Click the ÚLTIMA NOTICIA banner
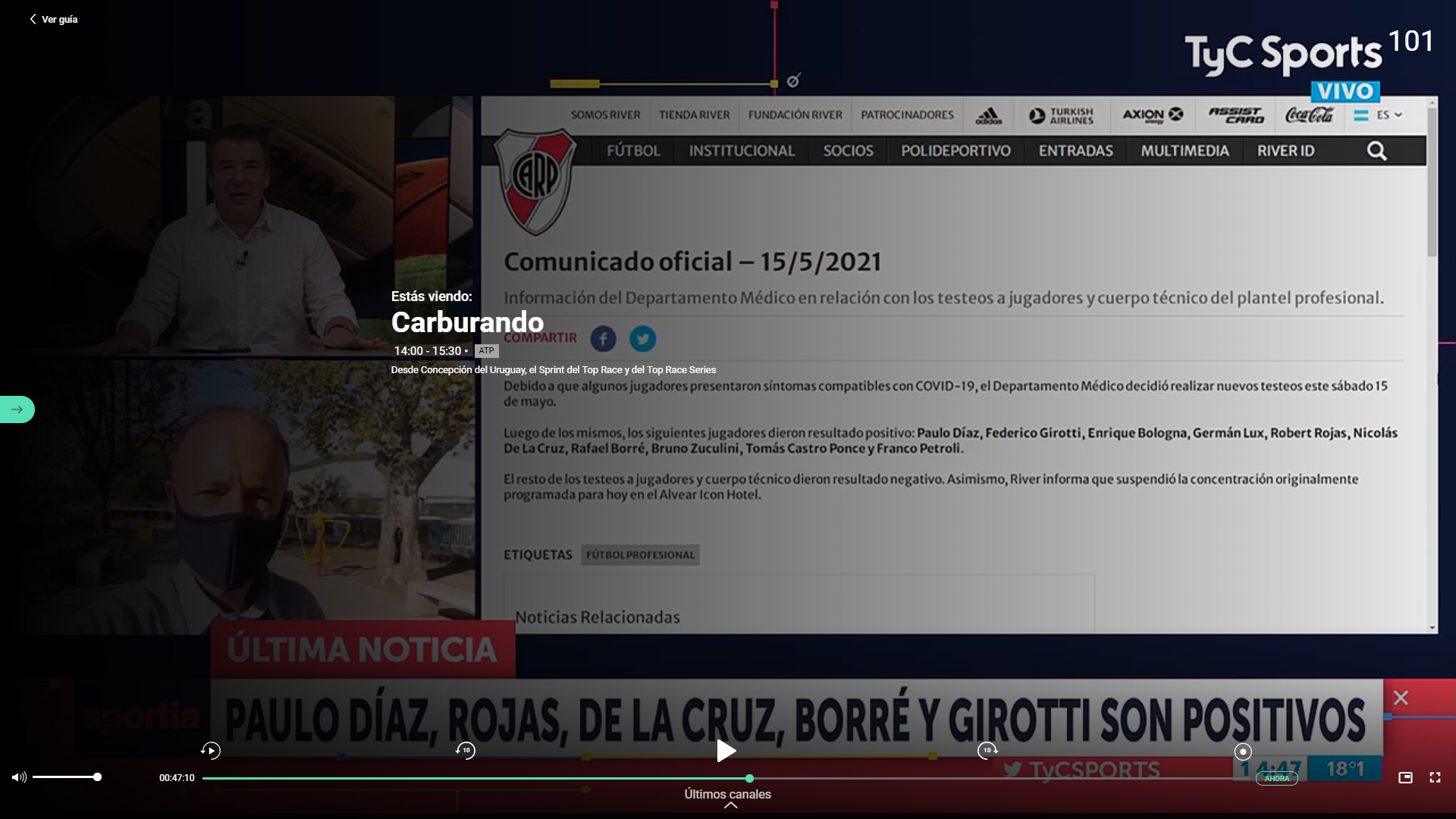This screenshot has width=1456, height=819. (362, 650)
